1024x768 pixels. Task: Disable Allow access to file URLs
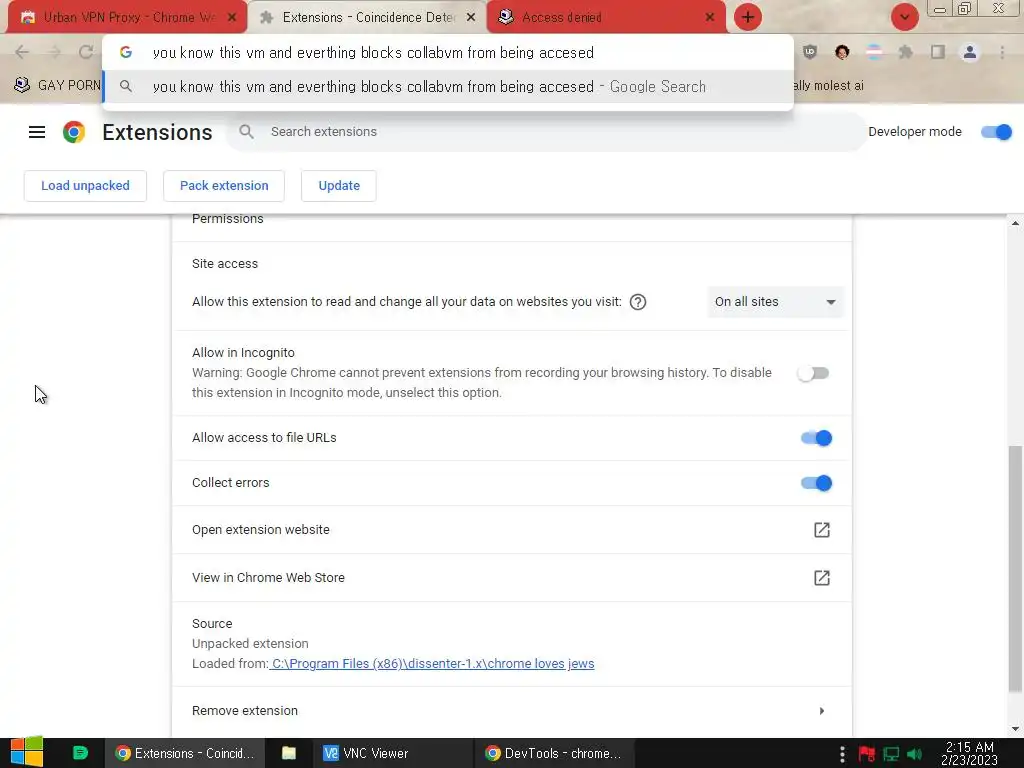816,438
